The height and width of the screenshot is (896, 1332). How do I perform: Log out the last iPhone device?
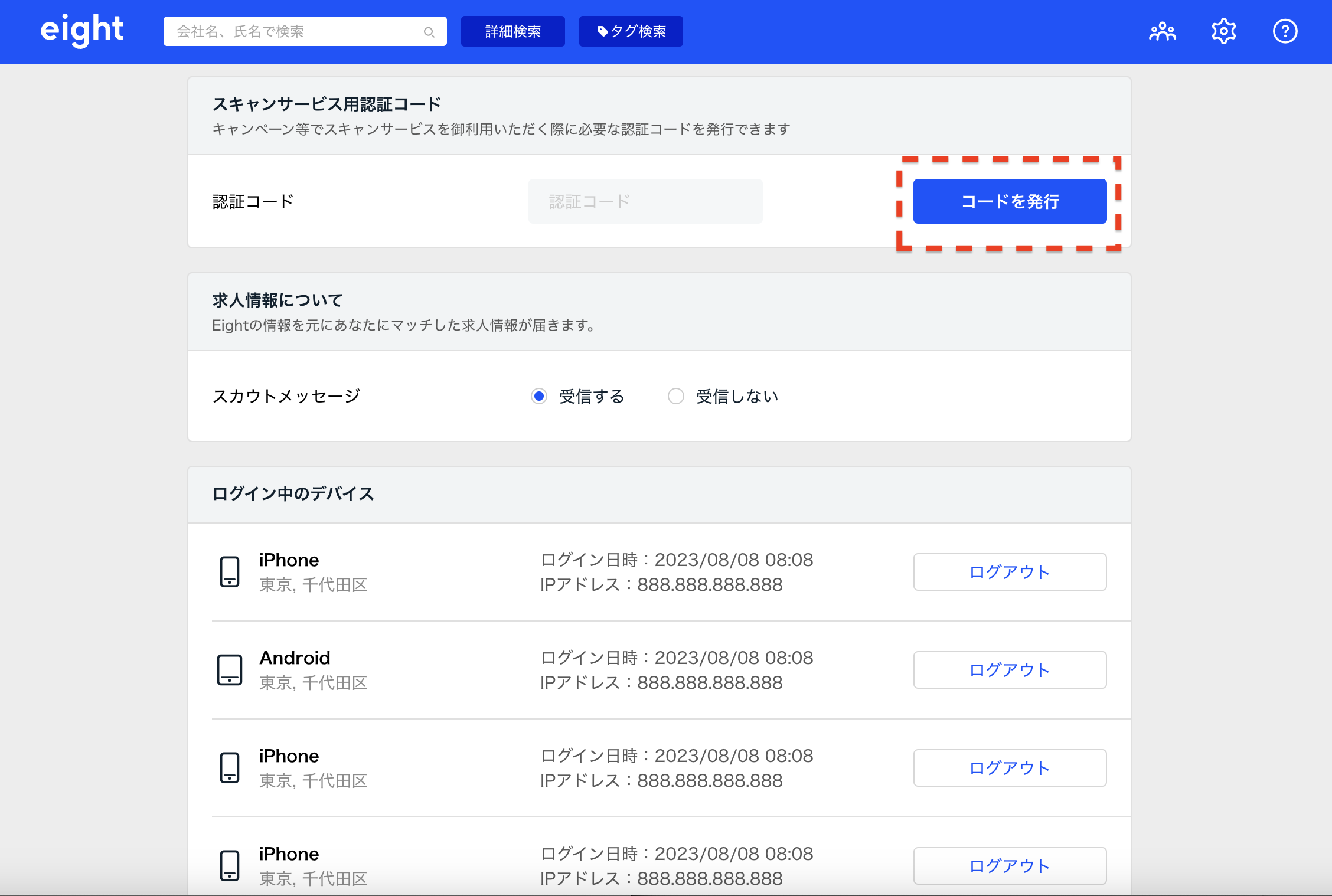pyautogui.click(x=1010, y=865)
